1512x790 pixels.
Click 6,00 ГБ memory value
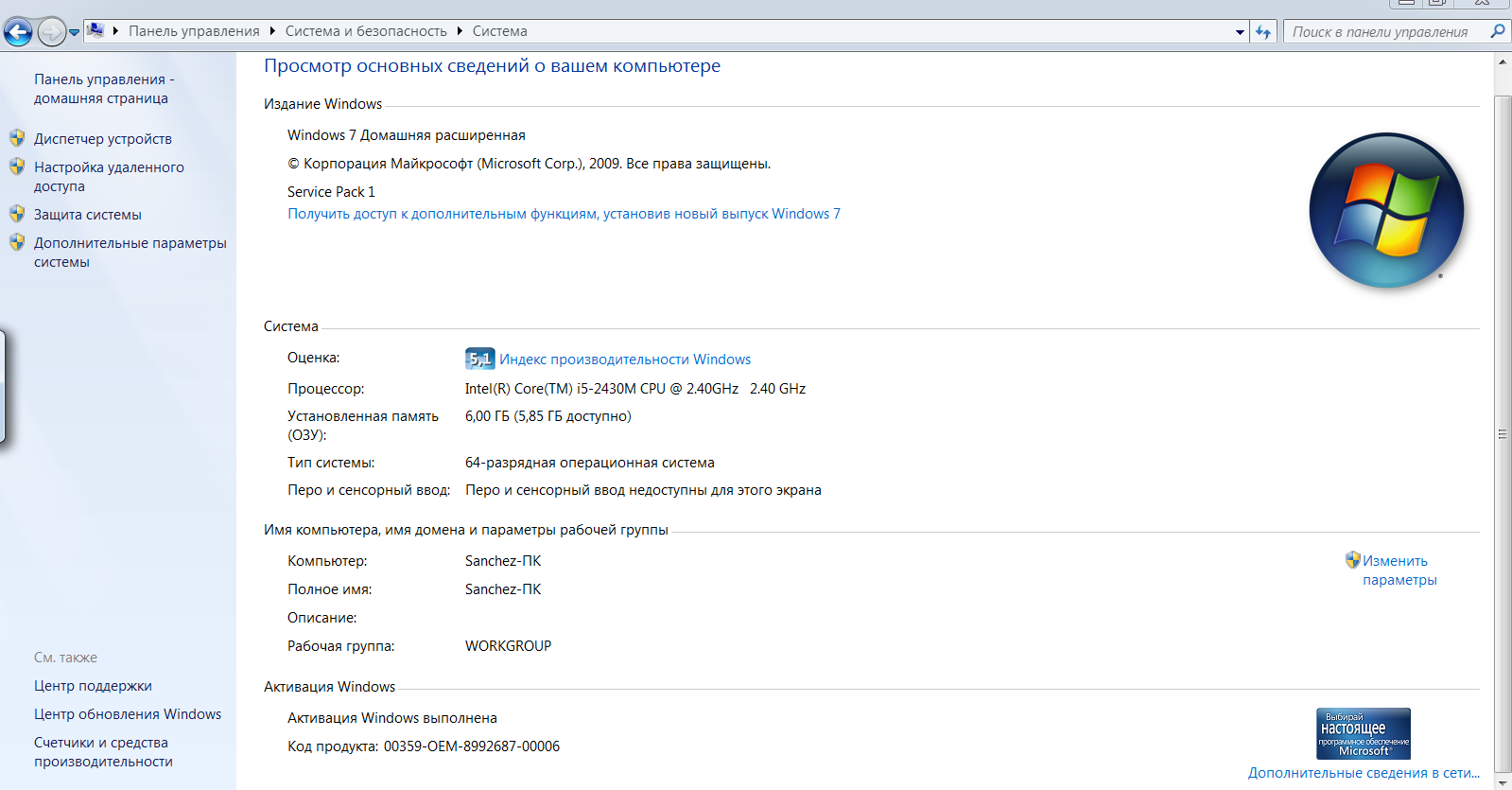(x=548, y=416)
